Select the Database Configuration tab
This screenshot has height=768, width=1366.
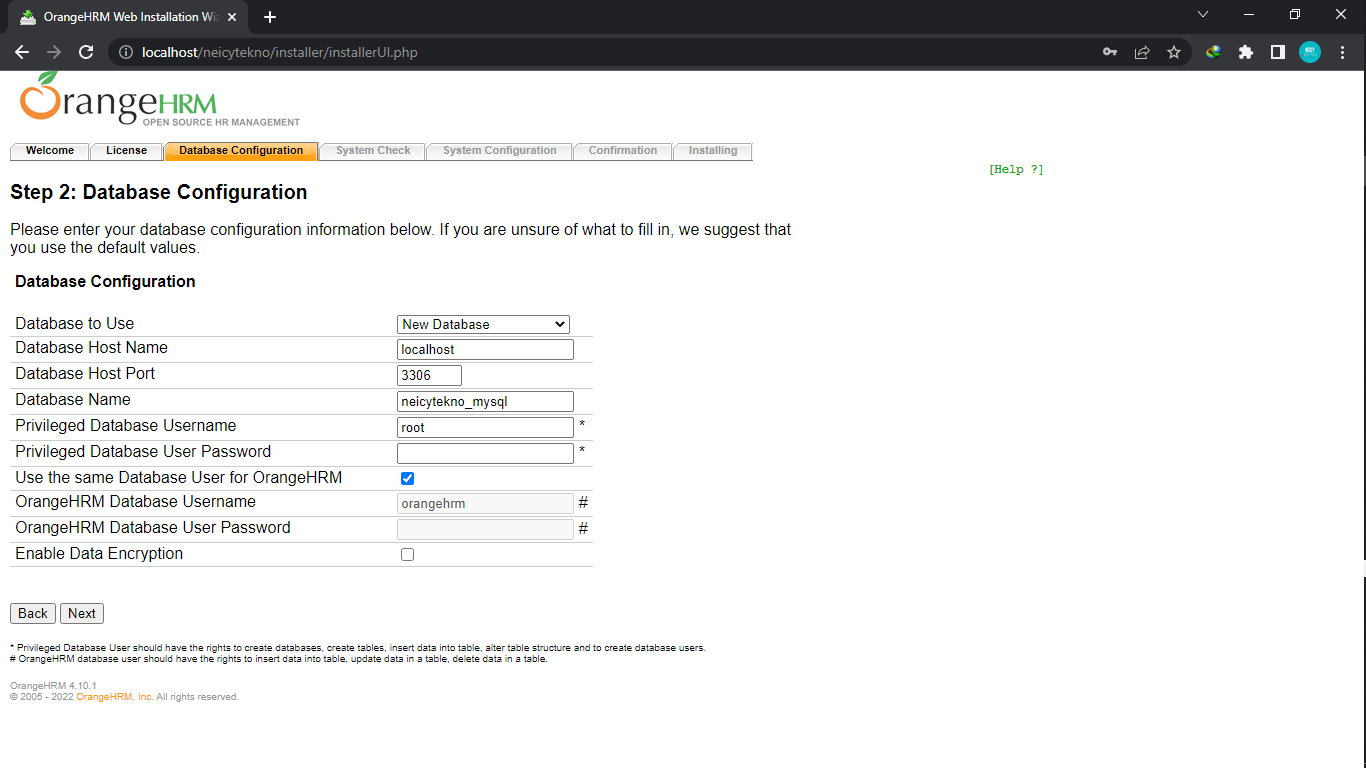[241, 151]
